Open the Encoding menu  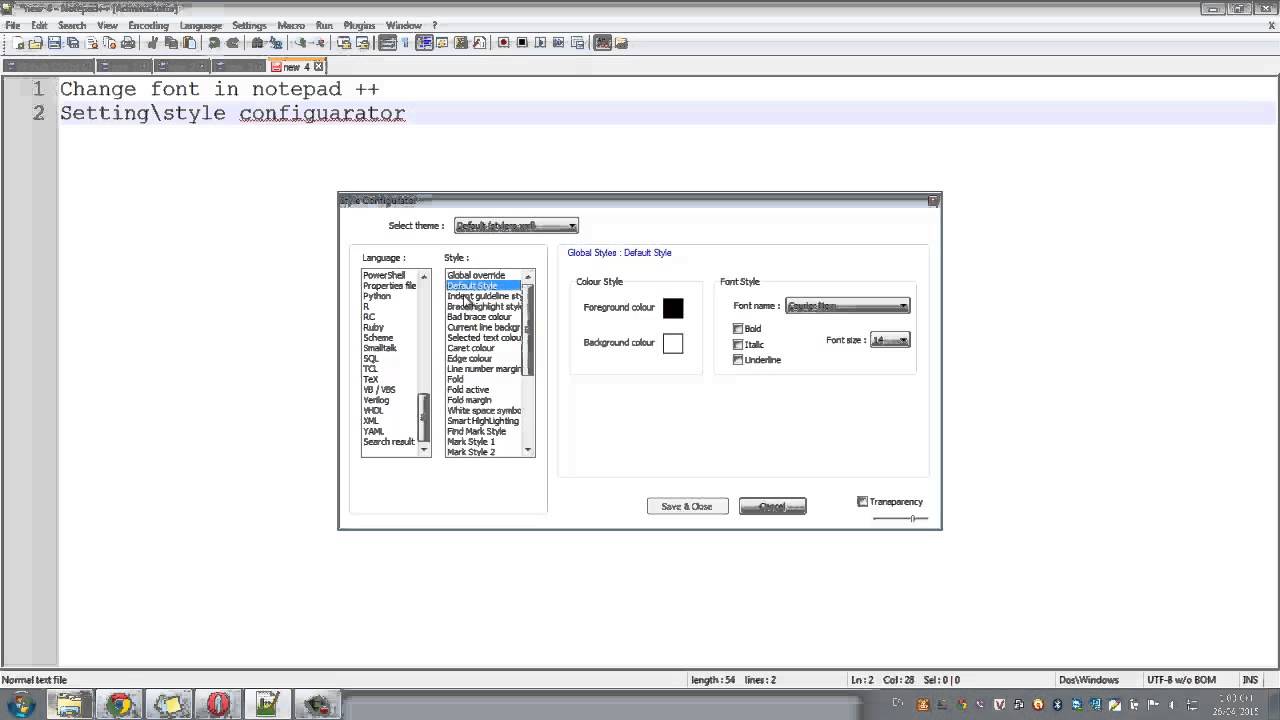(148, 25)
